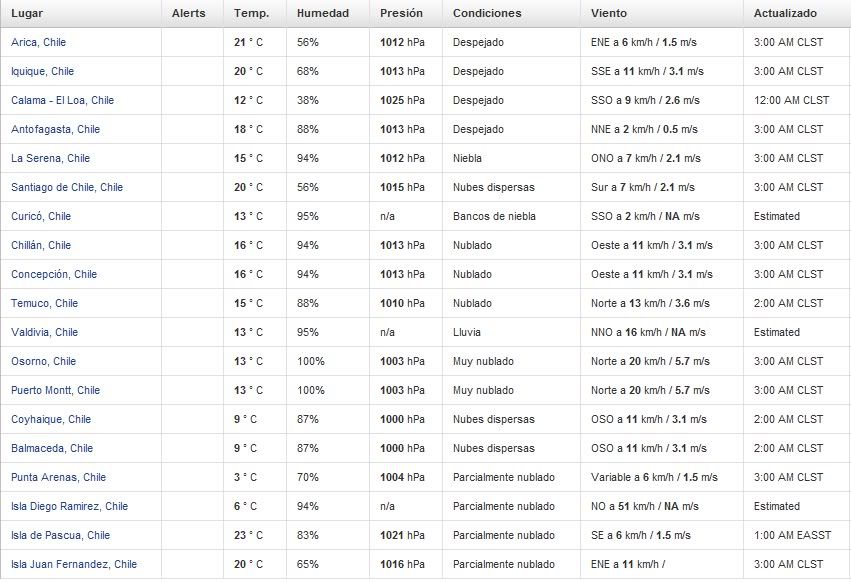851x582 pixels.
Task: Open the Valdivia, Chile link
Action: coord(44,333)
